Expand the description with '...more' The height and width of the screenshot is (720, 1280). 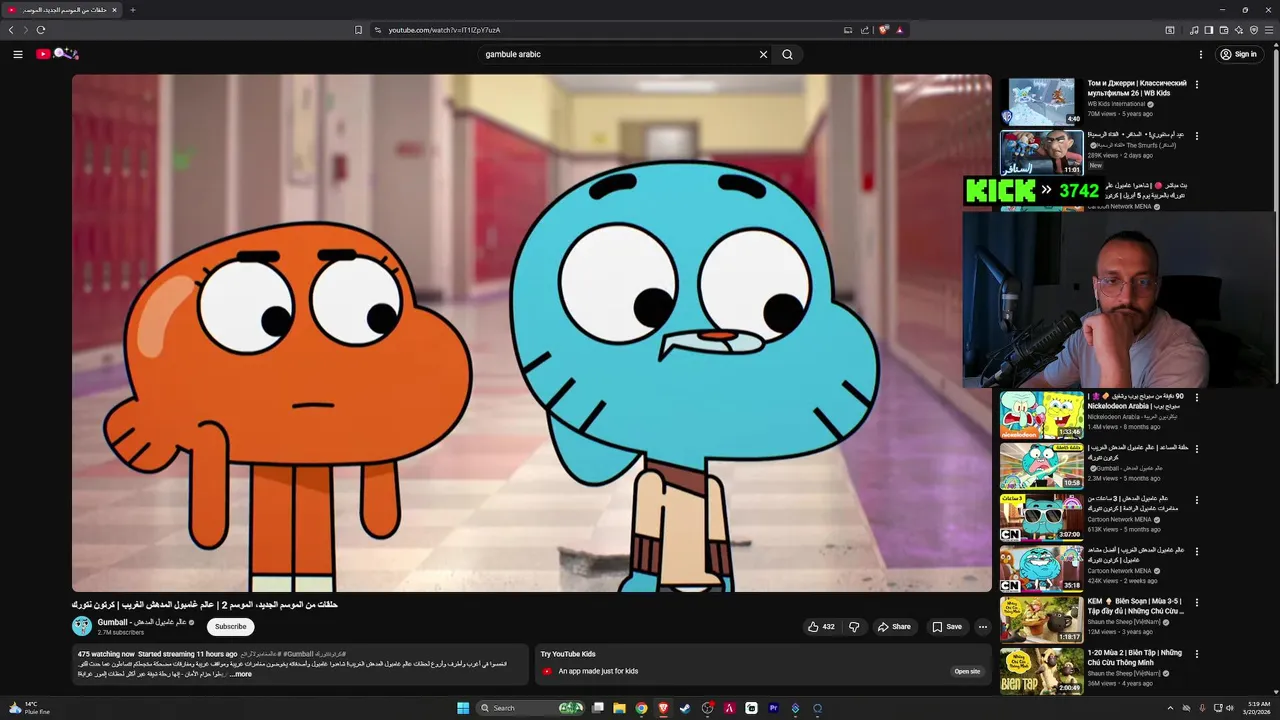point(241,674)
